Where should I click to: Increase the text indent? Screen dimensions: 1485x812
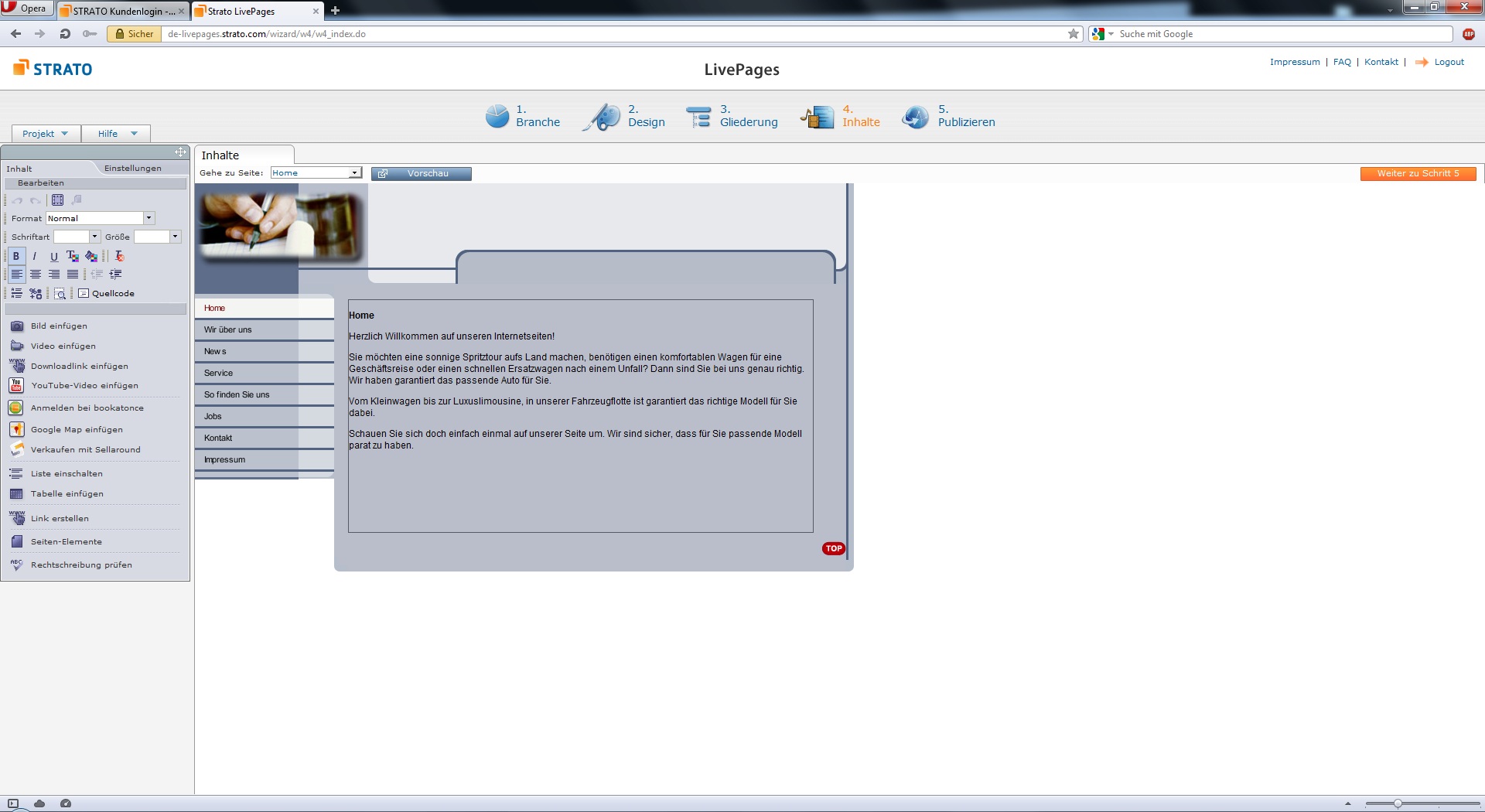tap(116, 275)
